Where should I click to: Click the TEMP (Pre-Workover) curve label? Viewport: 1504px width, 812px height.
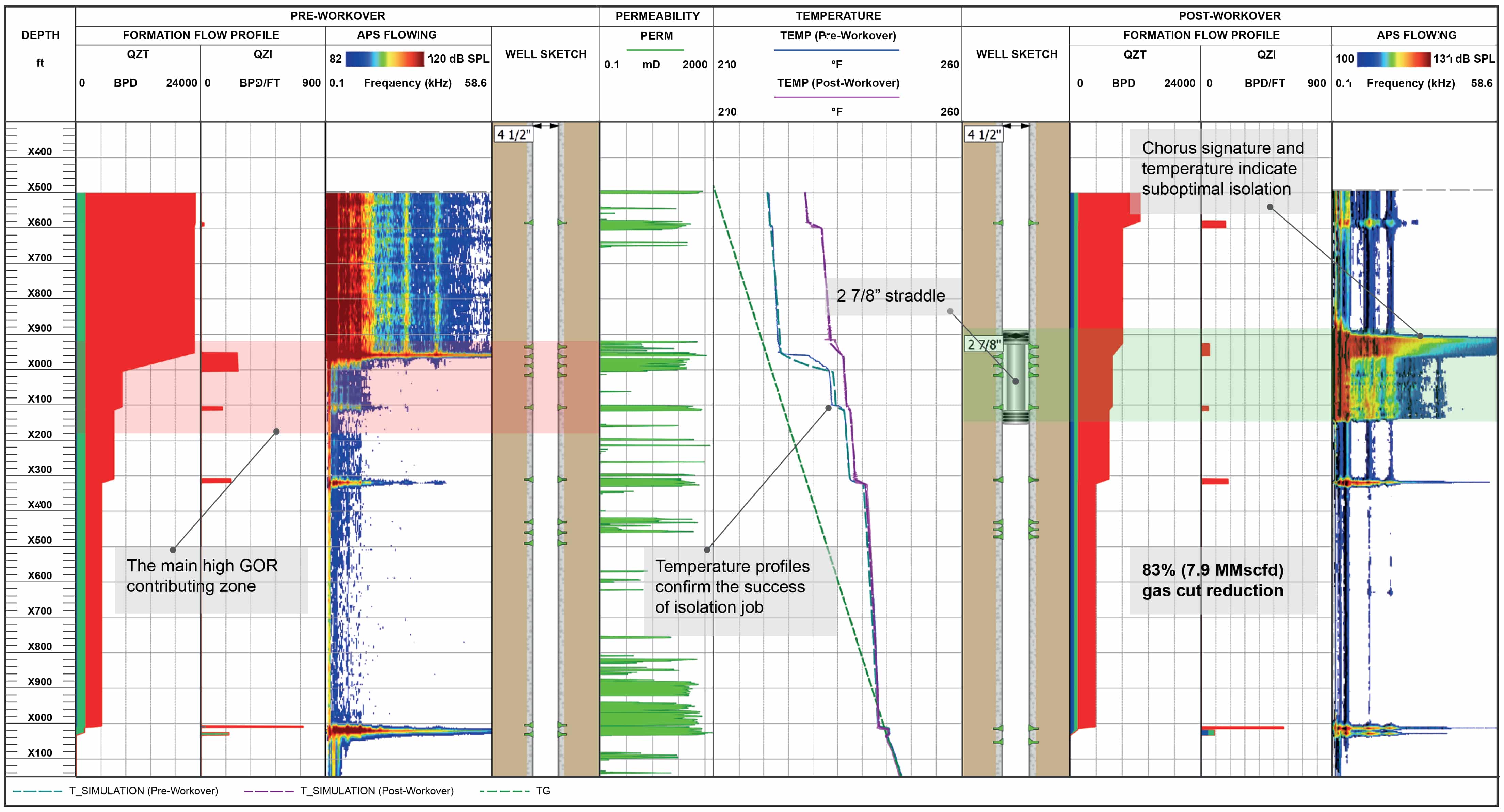click(x=838, y=36)
